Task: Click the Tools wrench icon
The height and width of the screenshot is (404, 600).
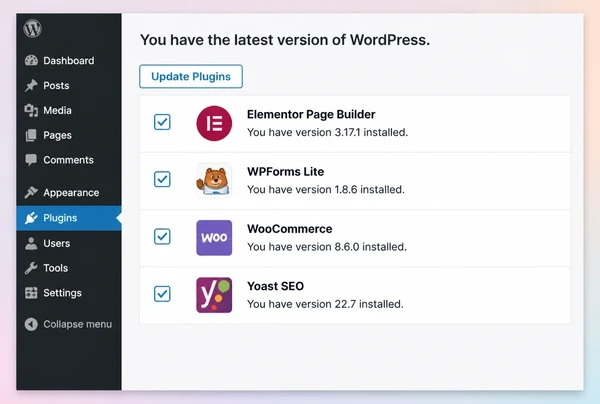Action: pyautogui.click(x=31, y=268)
